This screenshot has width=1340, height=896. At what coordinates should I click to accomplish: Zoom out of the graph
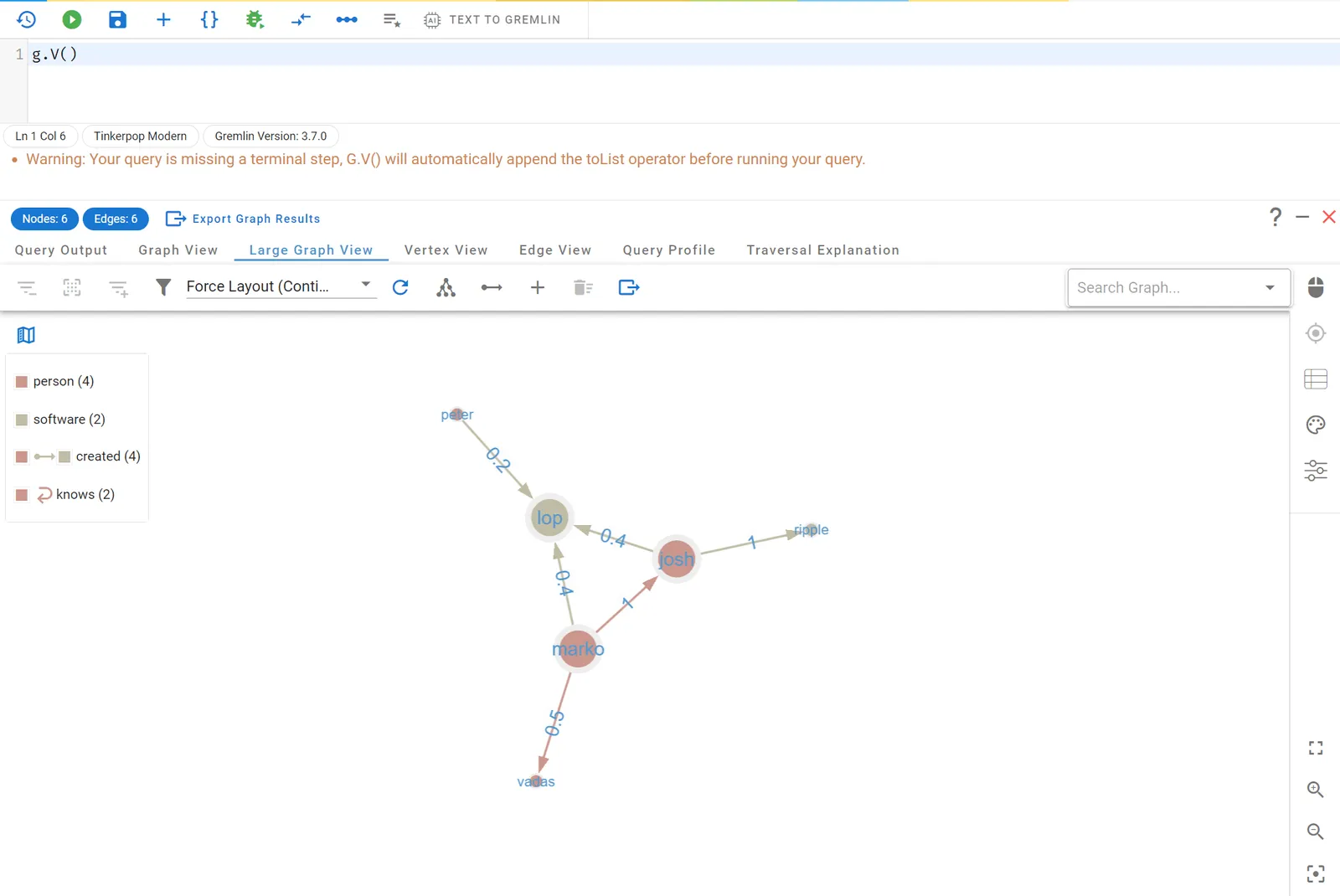[1316, 832]
